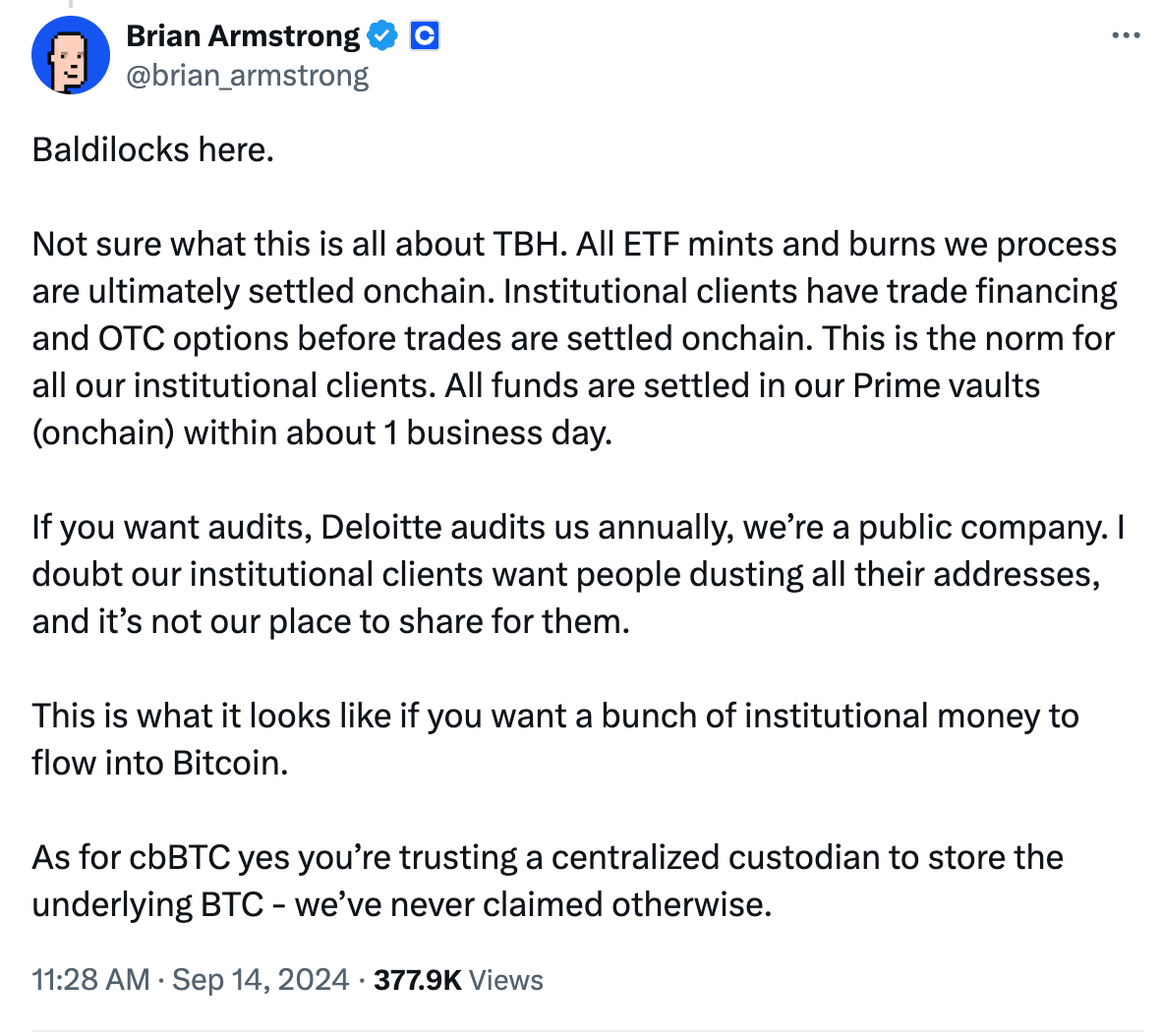Click Brian Armstrong's profile avatar
Screen dimensions: 1162x1036
(71, 55)
